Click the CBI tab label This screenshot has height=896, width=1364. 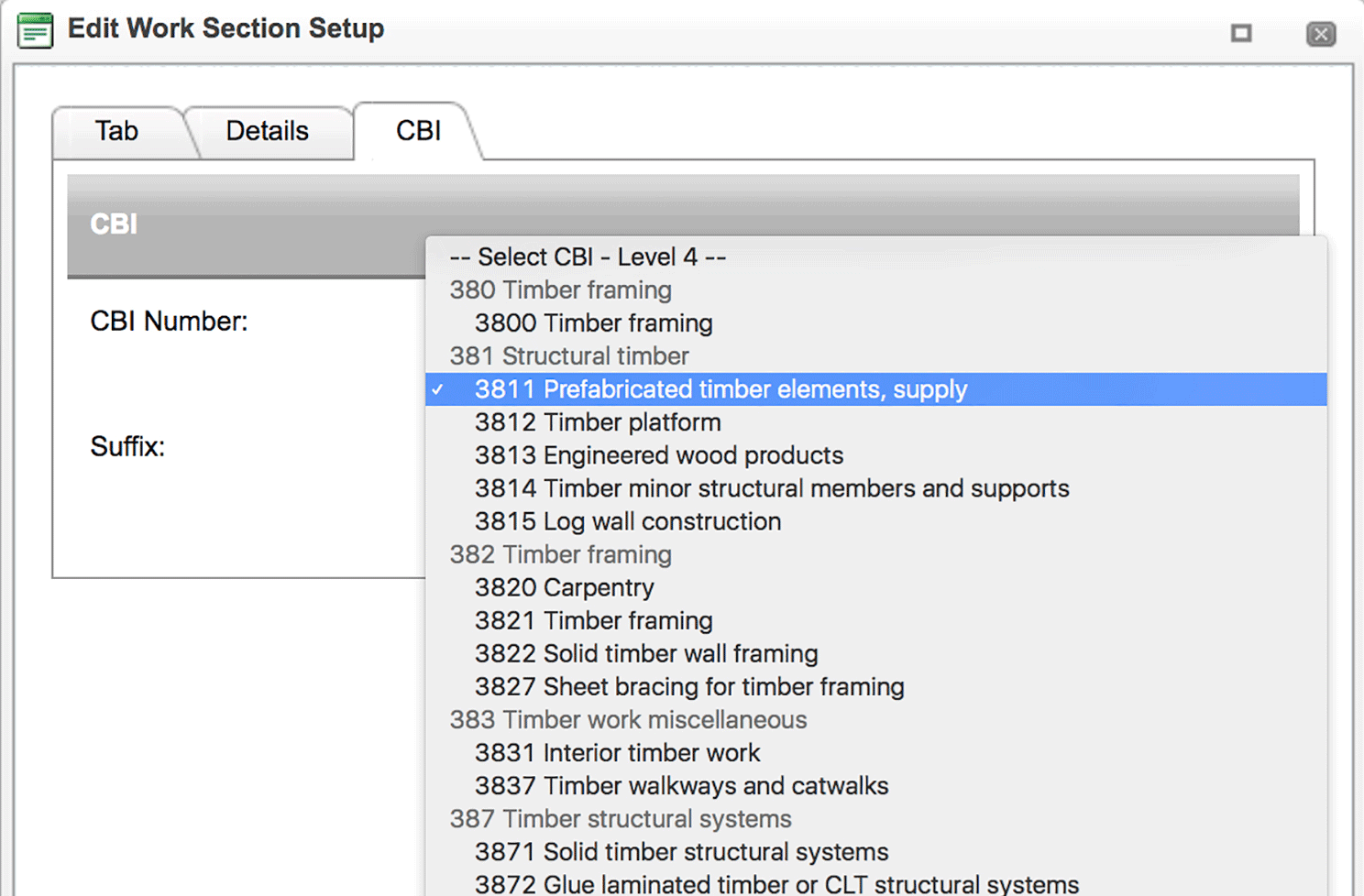(418, 131)
